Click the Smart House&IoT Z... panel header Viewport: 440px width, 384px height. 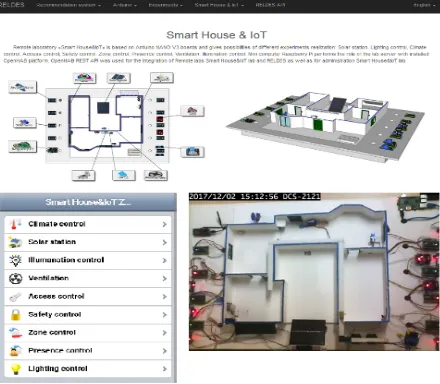(88, 202)
